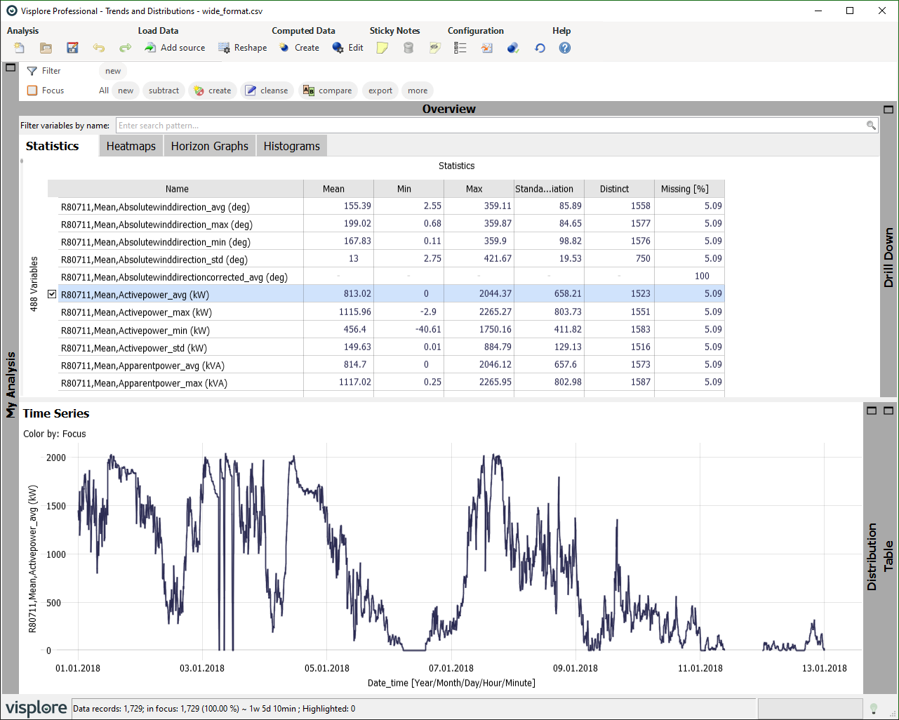The width and height of the screenshot is (899, 720).
Task: Click the lightbulb icon in status bar
Action: (x=873, y=709)
